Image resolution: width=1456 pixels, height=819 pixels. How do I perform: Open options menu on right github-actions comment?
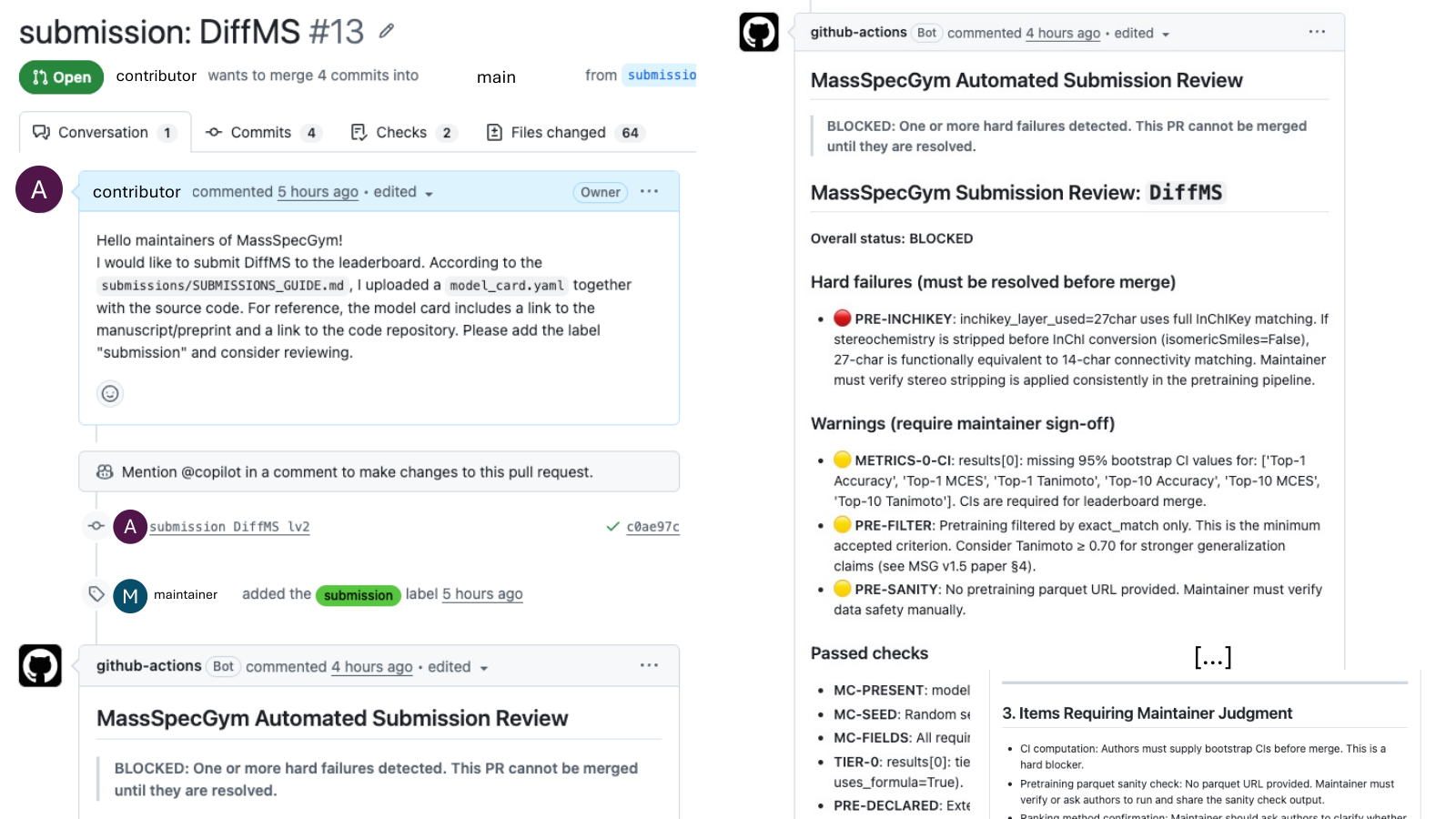(x=1317, y=32)
